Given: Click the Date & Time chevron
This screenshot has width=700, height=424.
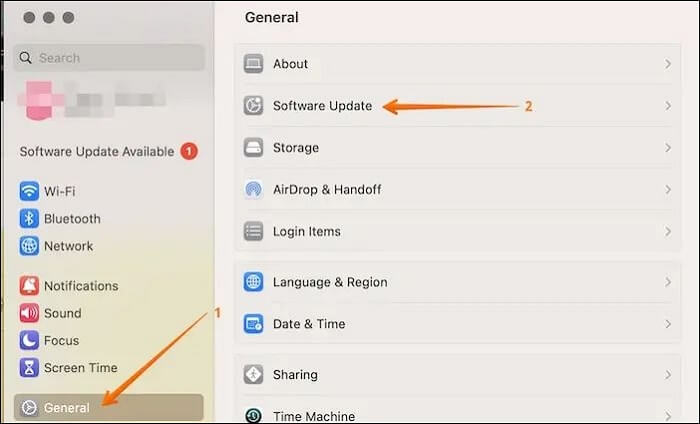Looking at the screenshot, I should (x=667, y=324).
